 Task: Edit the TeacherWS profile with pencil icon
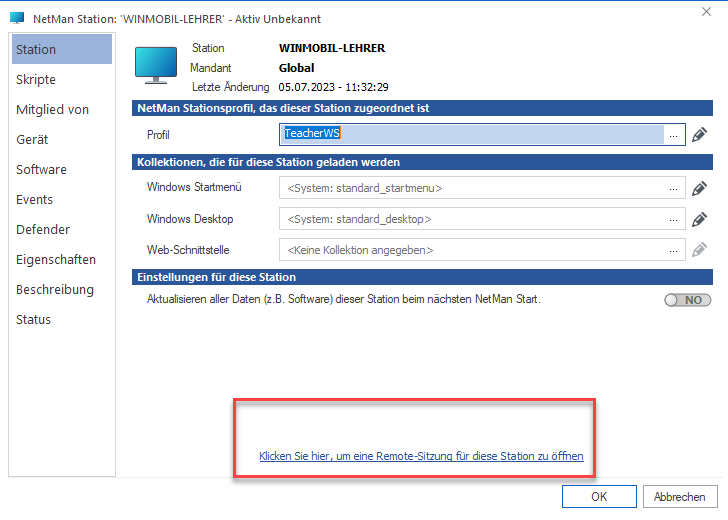coord(699,135)
